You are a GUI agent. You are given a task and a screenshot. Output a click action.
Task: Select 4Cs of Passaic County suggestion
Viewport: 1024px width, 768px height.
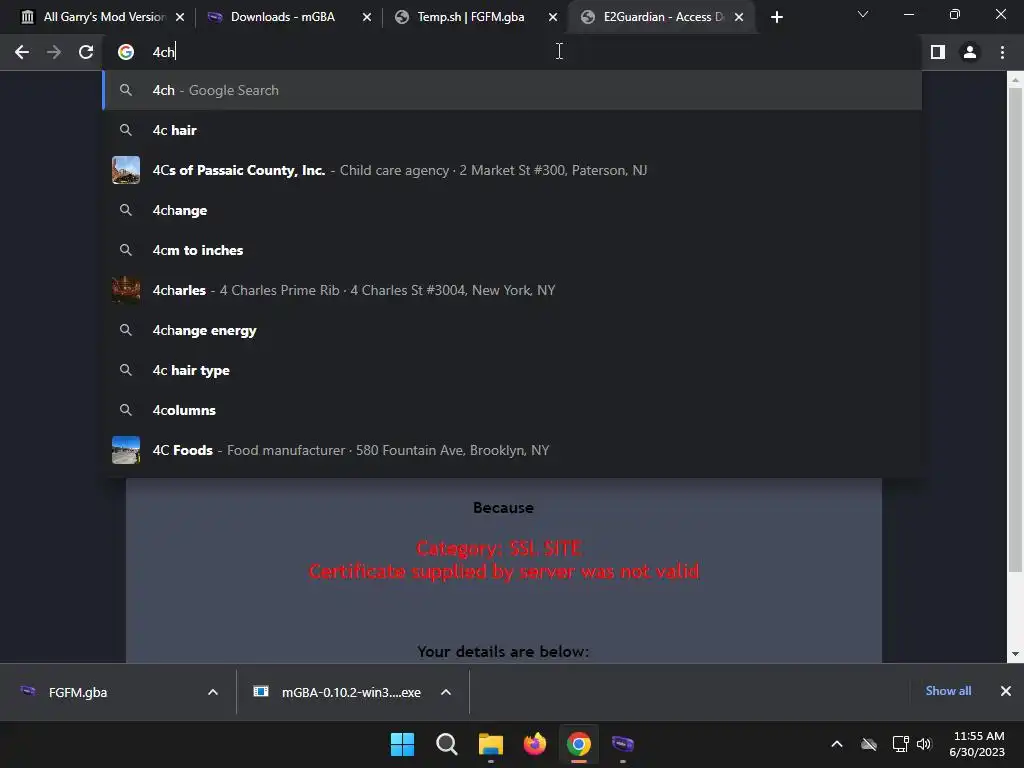point(512,170)
